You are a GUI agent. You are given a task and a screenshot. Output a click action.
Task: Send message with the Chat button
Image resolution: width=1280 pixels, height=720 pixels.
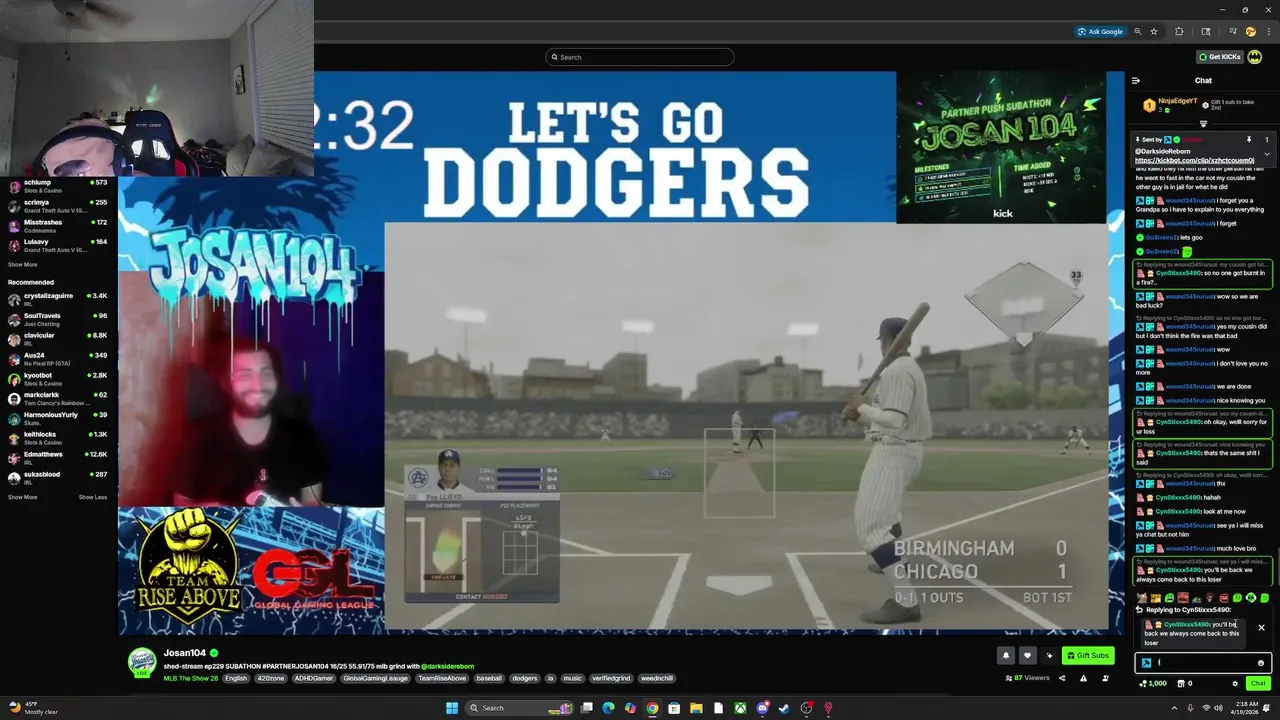(x=1258, y=684)
